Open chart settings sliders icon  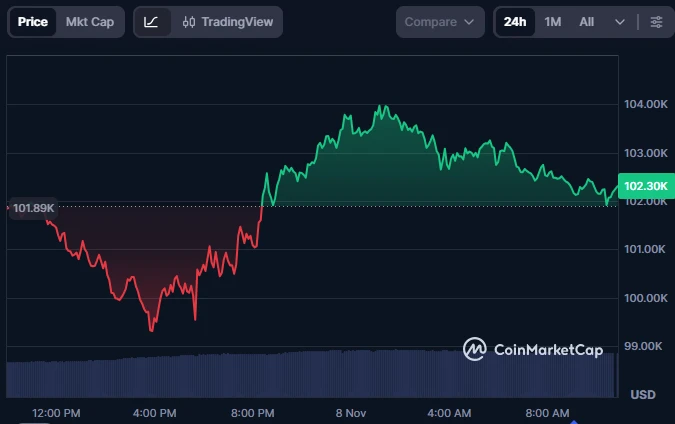coord(655,22)
